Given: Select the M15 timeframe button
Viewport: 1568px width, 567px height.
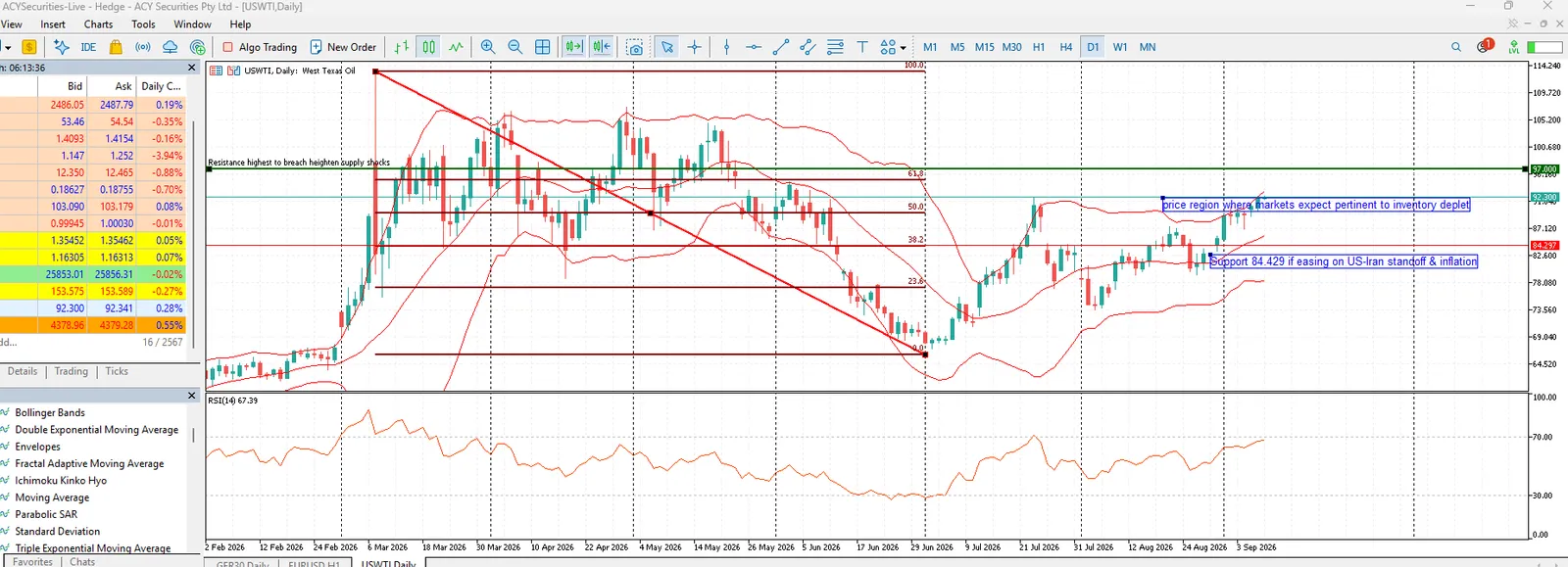Looking at the screenshot, I should coord(984,47).
